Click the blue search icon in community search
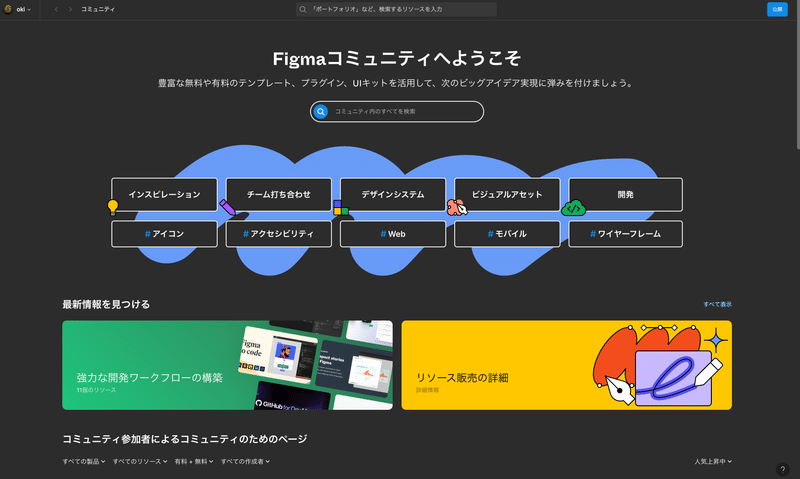Screen dimensions: 800x479 click(x=321, y=111)
